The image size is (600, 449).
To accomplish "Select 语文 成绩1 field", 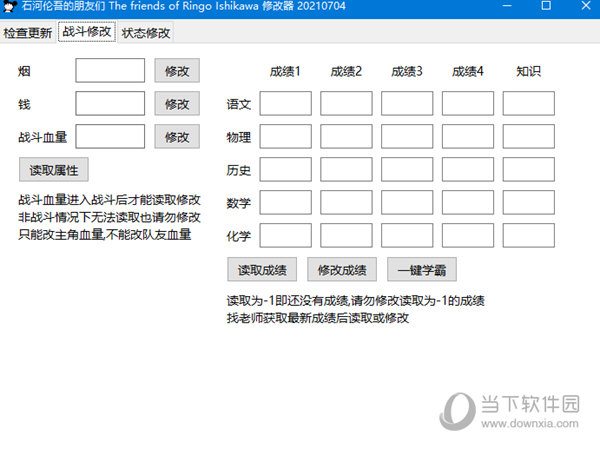I will tap(285, 103).
